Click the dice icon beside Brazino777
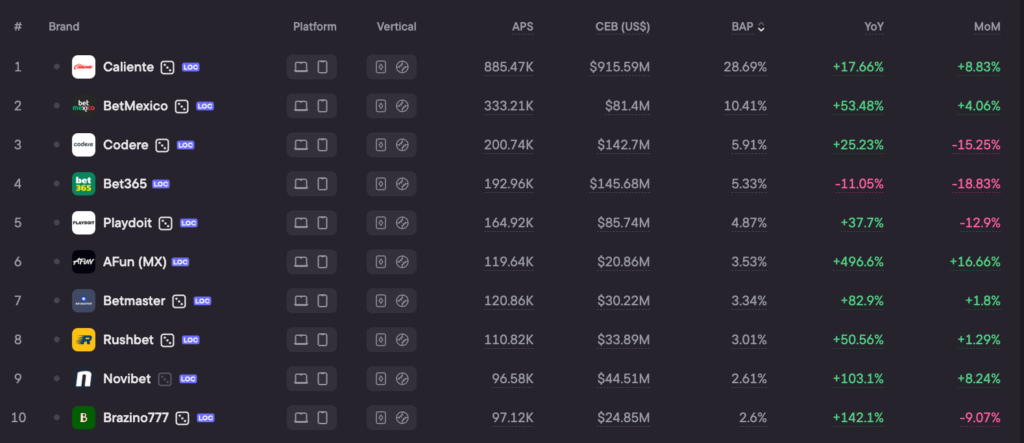 183,418
